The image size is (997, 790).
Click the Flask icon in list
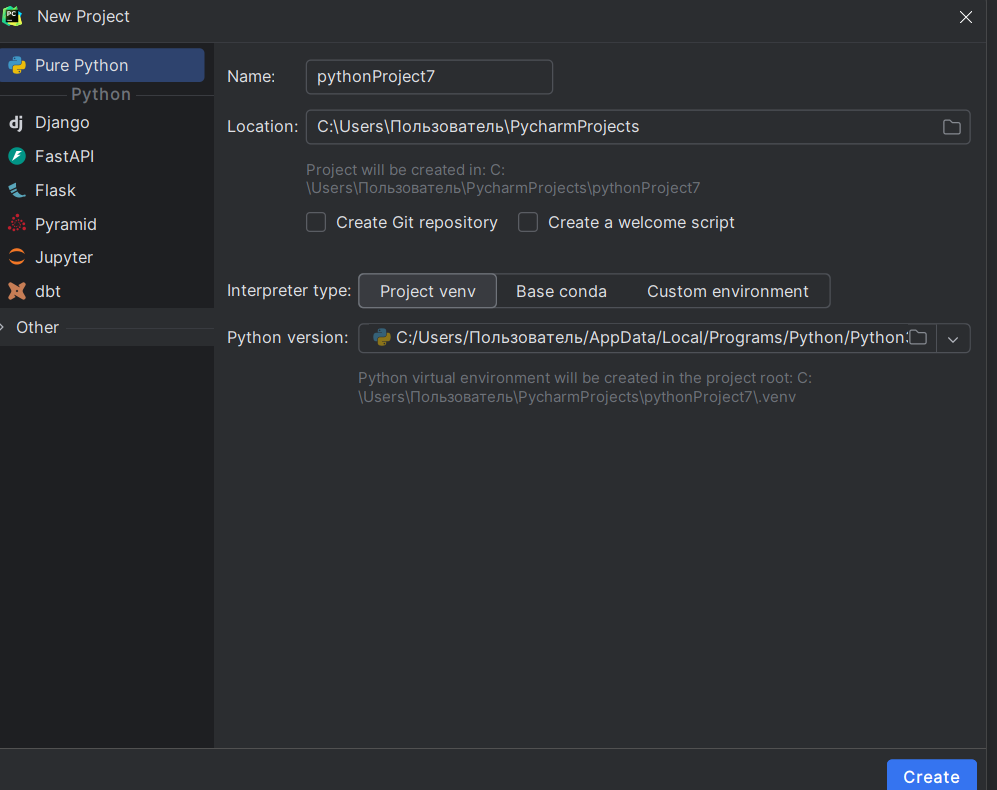pyautogui.click(x=17, y=190)
